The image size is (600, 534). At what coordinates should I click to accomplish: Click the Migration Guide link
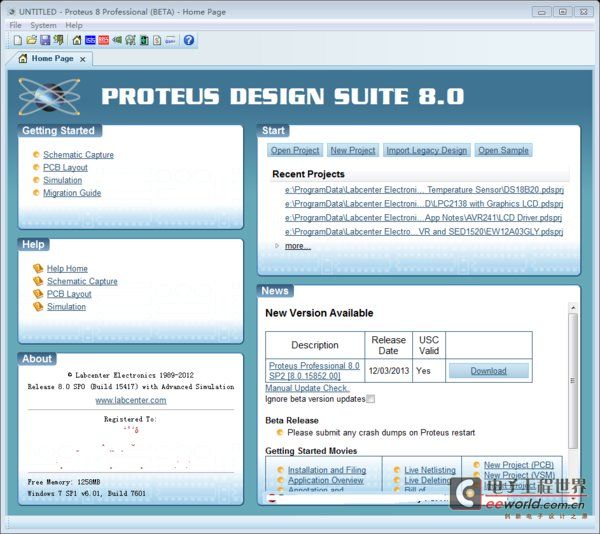72,193
